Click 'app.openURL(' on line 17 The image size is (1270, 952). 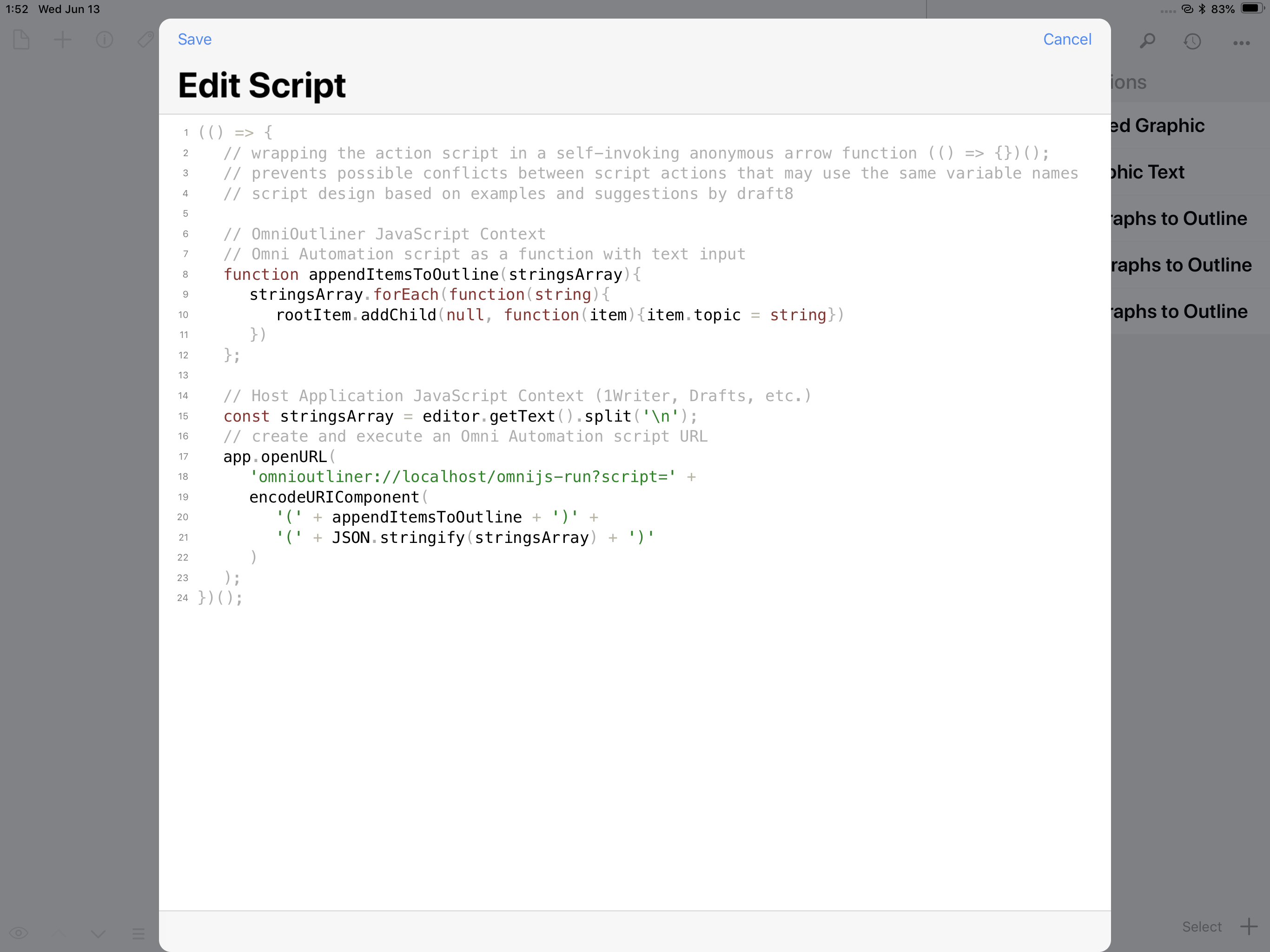pyautogui.click(x=279, y=456)
